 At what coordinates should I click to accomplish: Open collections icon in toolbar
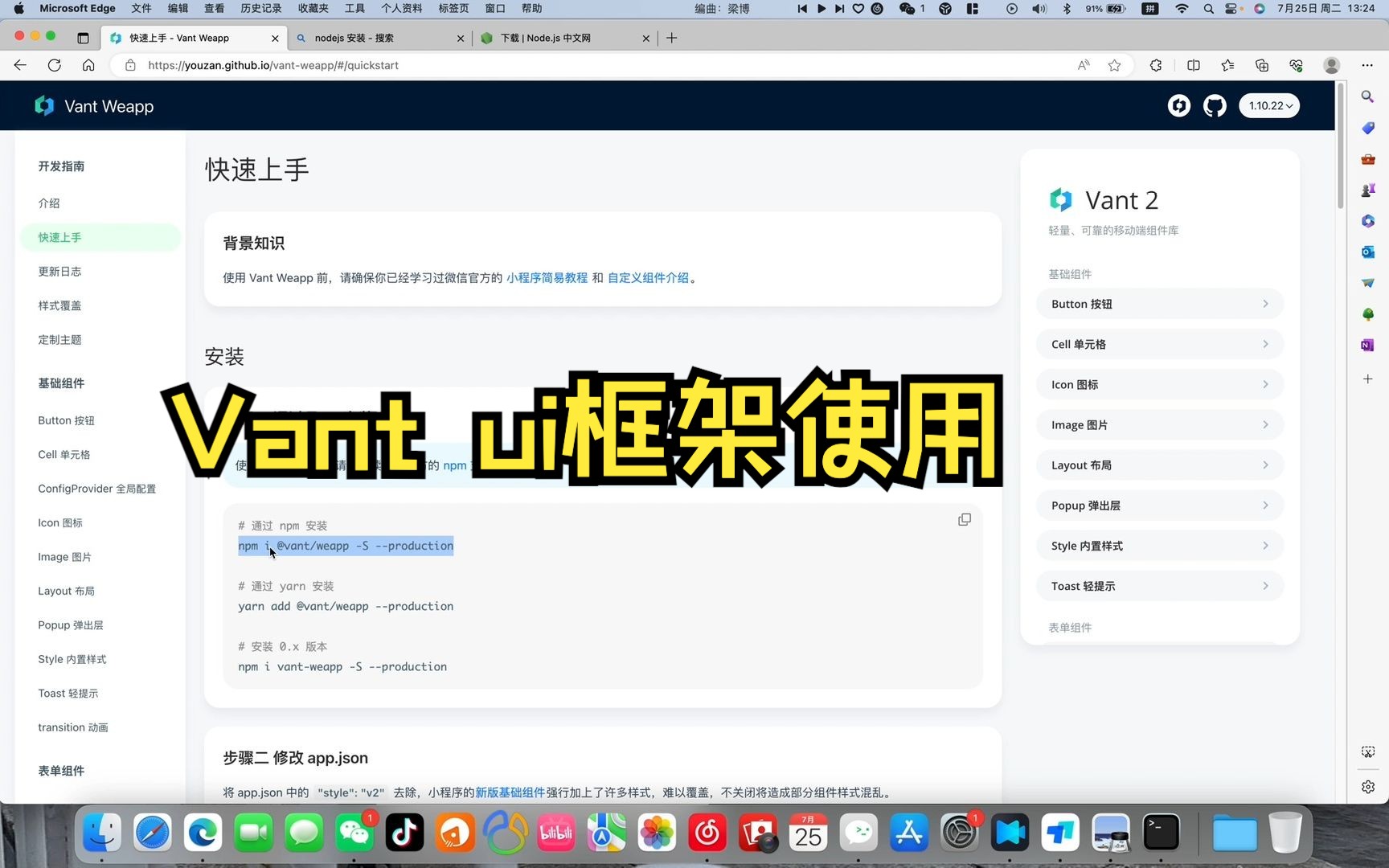[1262, 65]
